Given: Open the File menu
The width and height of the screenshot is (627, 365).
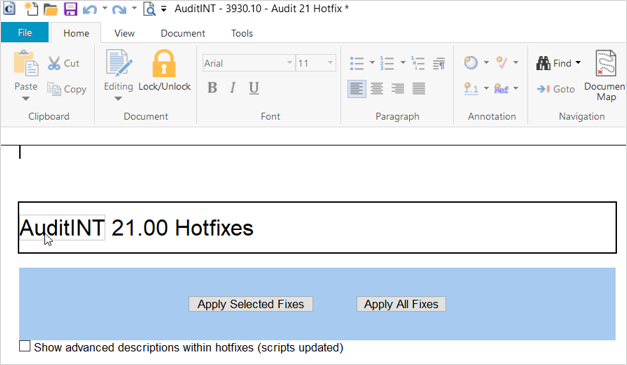Looking at the screenshot, I should 25,33.
